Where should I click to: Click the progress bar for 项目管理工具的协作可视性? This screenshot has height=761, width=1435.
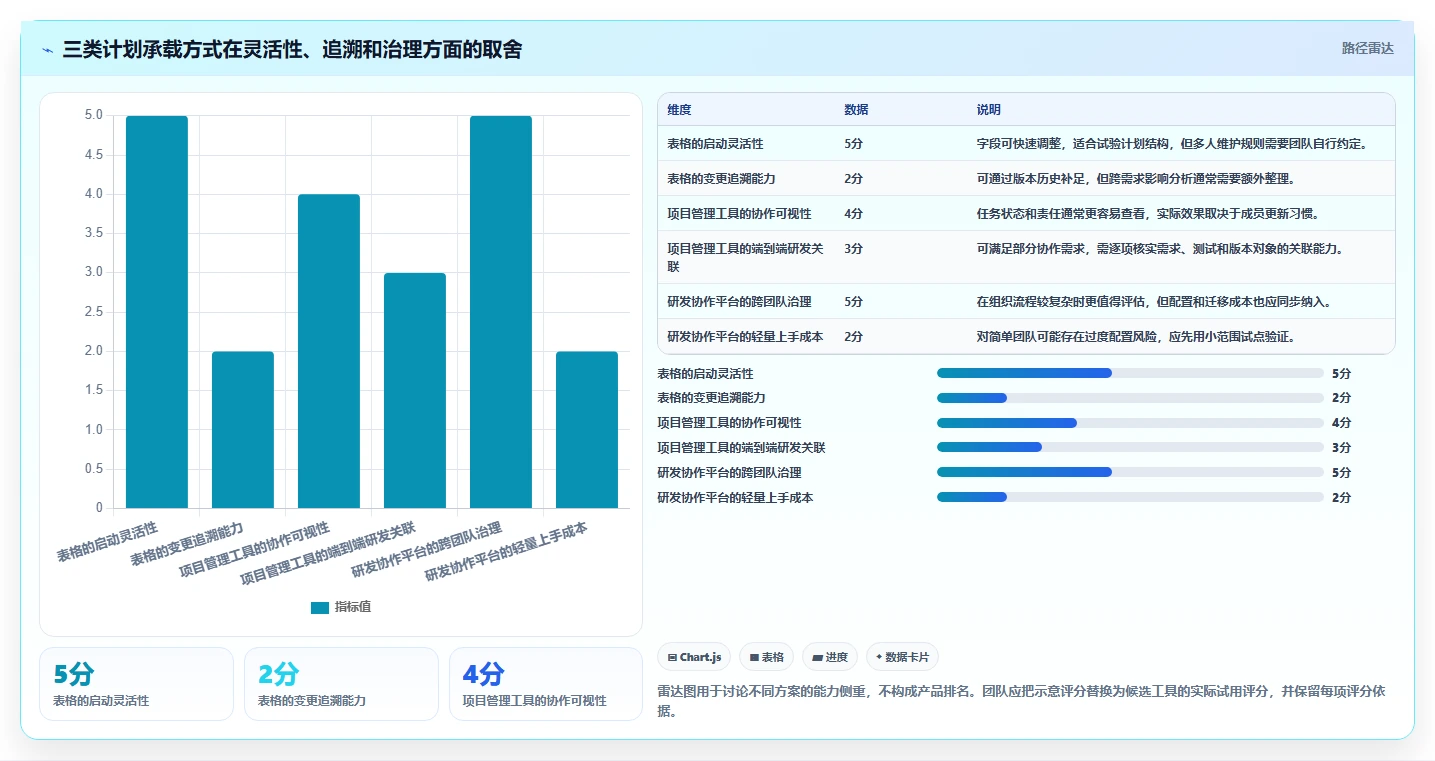click(1130, 423)
